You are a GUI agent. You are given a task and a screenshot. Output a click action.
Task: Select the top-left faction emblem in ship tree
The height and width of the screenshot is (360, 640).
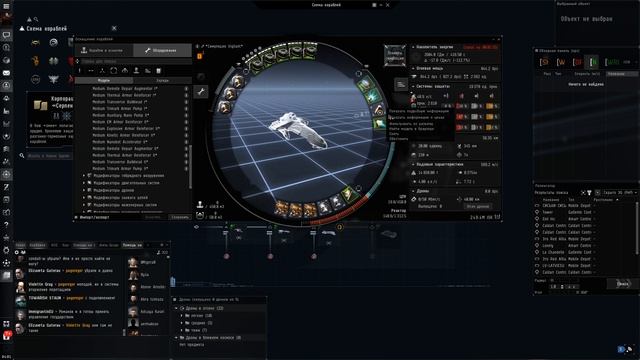36,42
